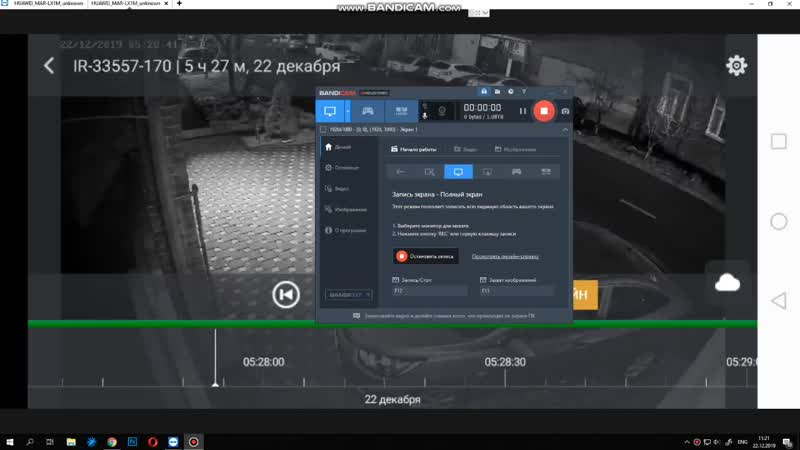Go back with the arrow beside IR-33557-170

(49, 66)
